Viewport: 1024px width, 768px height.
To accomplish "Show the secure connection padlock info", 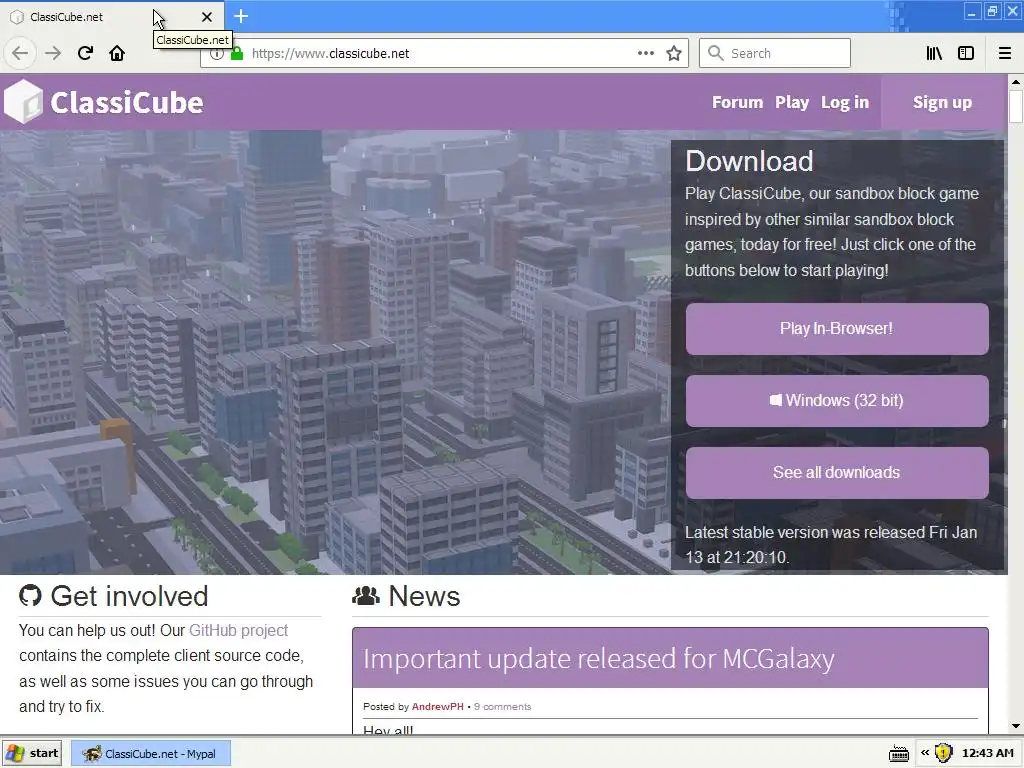I will point(237,54).
